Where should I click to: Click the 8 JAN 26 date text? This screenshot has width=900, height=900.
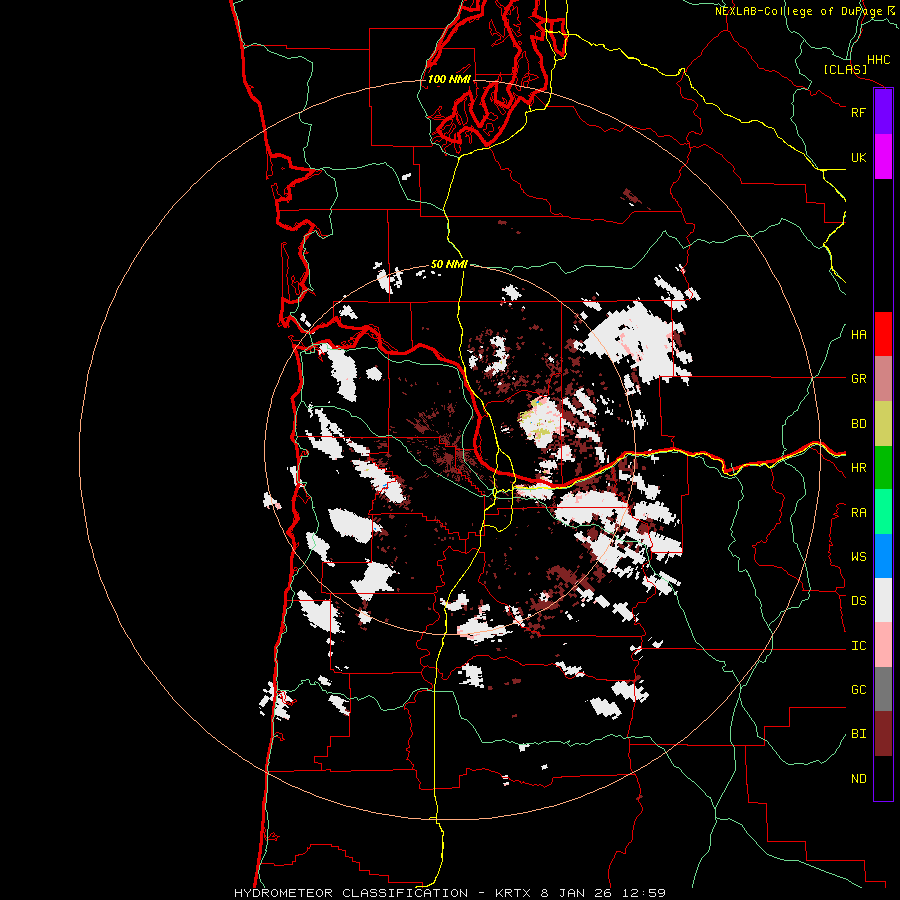click(575, 893)
